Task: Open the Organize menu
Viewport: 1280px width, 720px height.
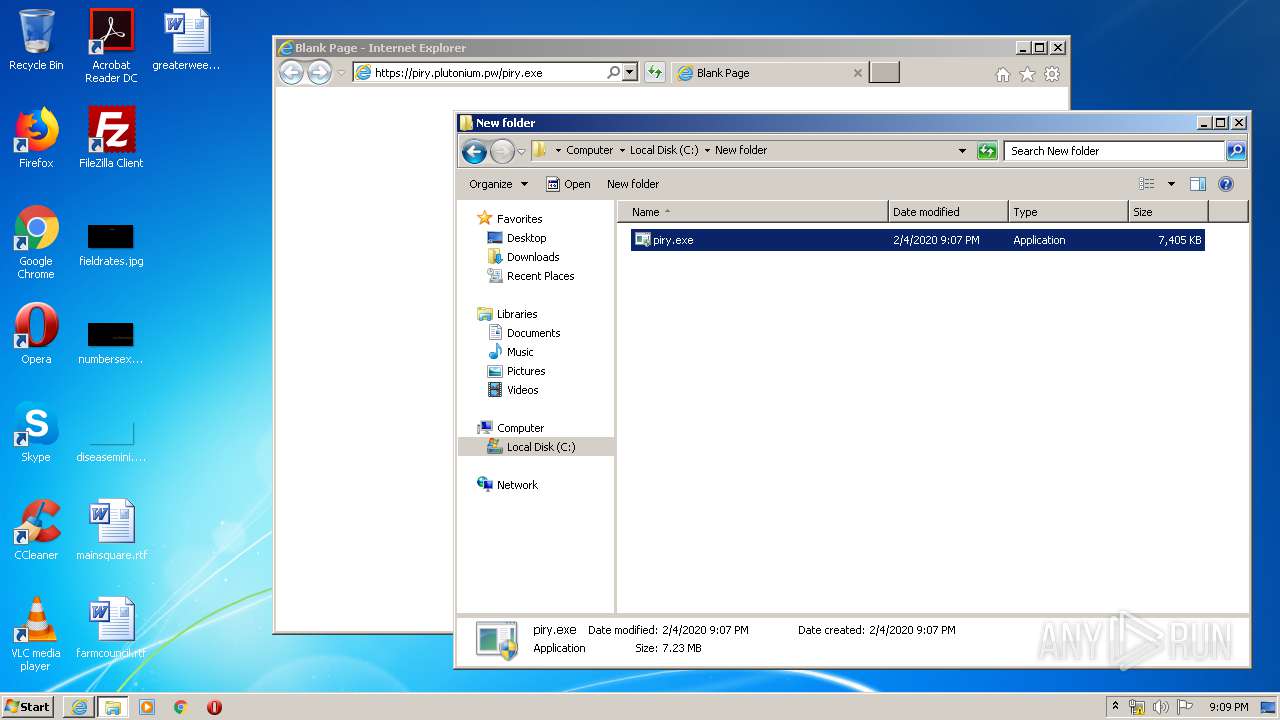Action: click(x=498, y=184)
